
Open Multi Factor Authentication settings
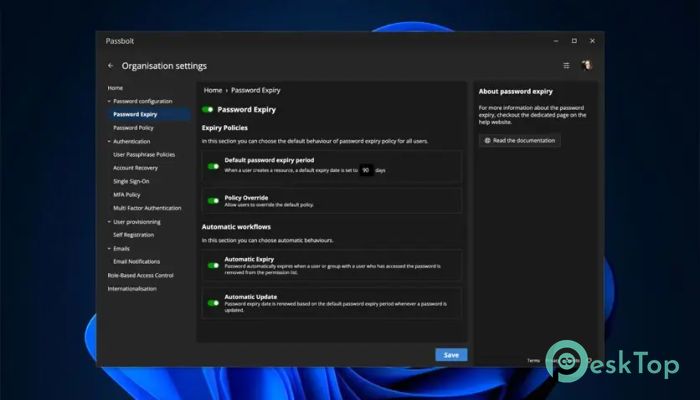(147, 208)
